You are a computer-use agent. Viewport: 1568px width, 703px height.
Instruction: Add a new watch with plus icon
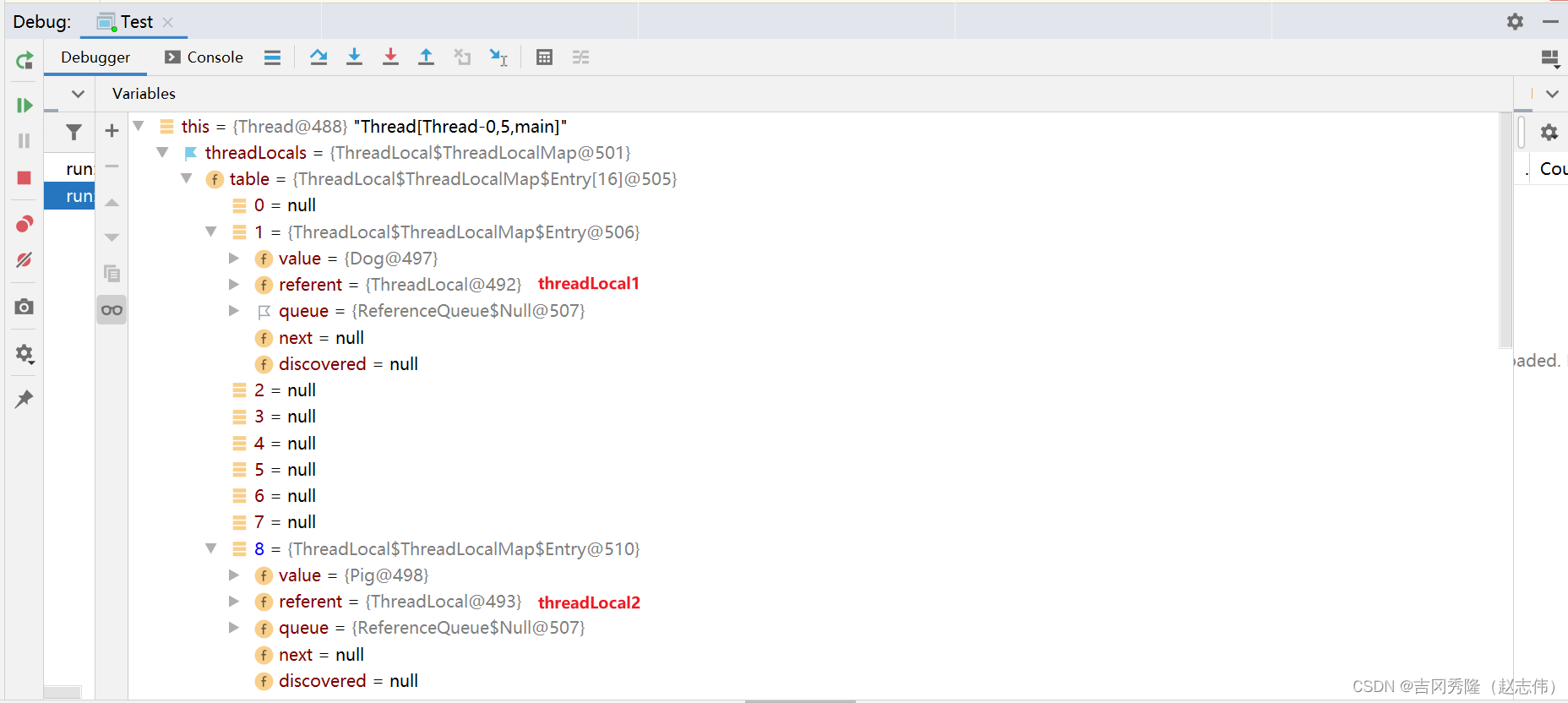[x=112, y=131]
